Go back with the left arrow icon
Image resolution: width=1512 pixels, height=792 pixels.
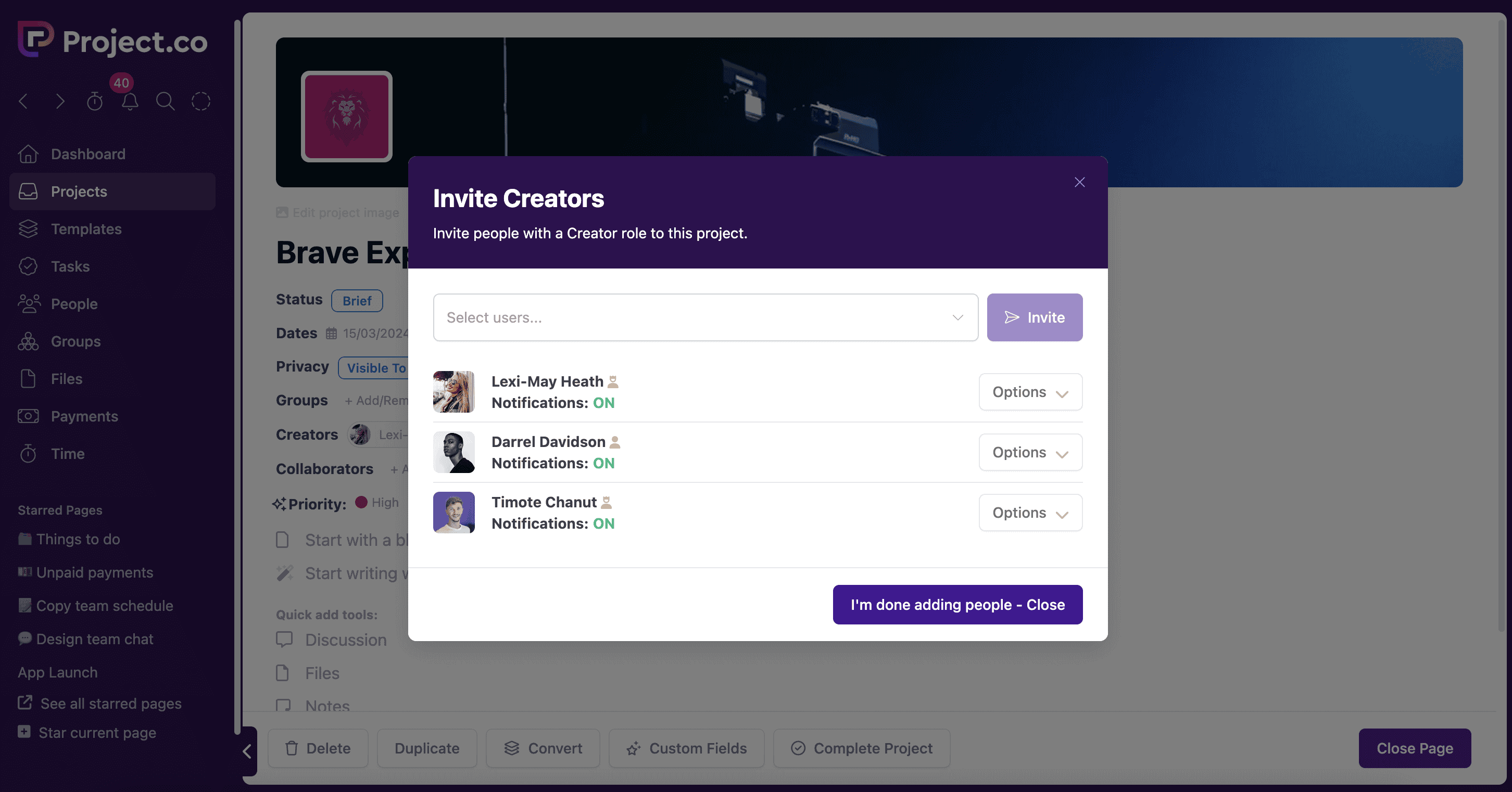click(x=24, y=101)
